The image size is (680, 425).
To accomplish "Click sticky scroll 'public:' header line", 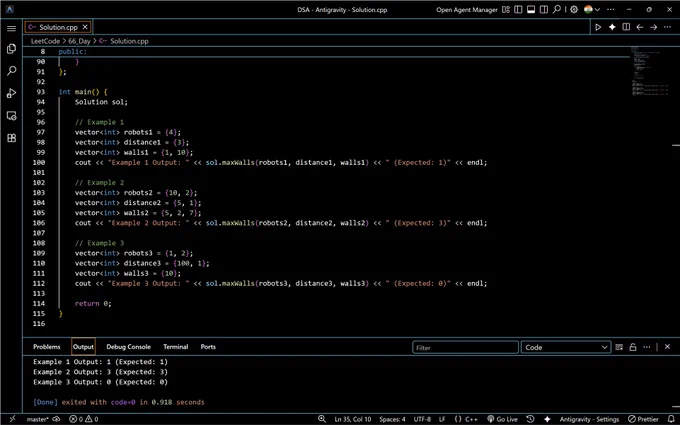I will click(73, 52).
